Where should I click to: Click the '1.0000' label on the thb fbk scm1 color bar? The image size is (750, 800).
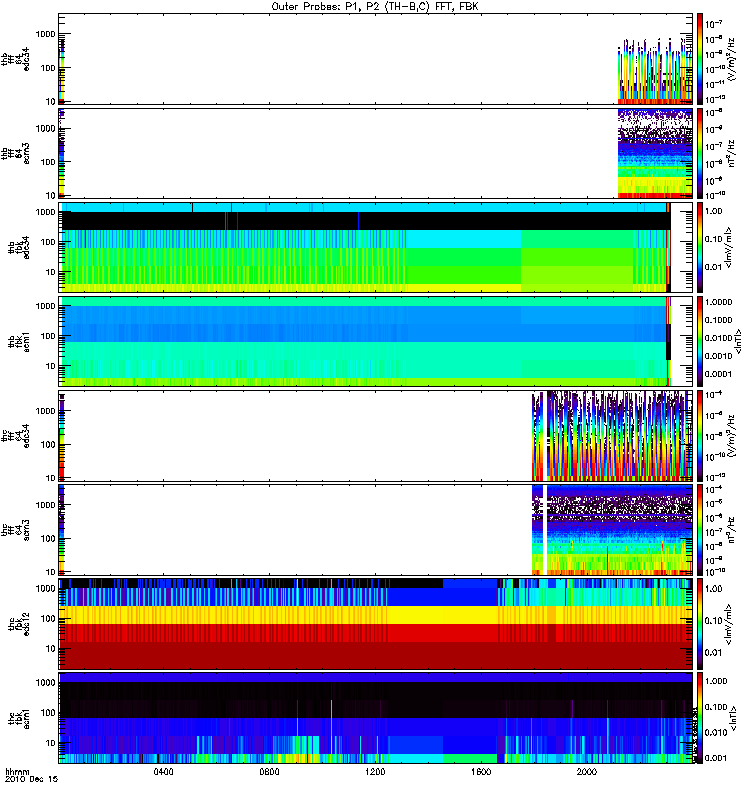click(x=718, y=302)
